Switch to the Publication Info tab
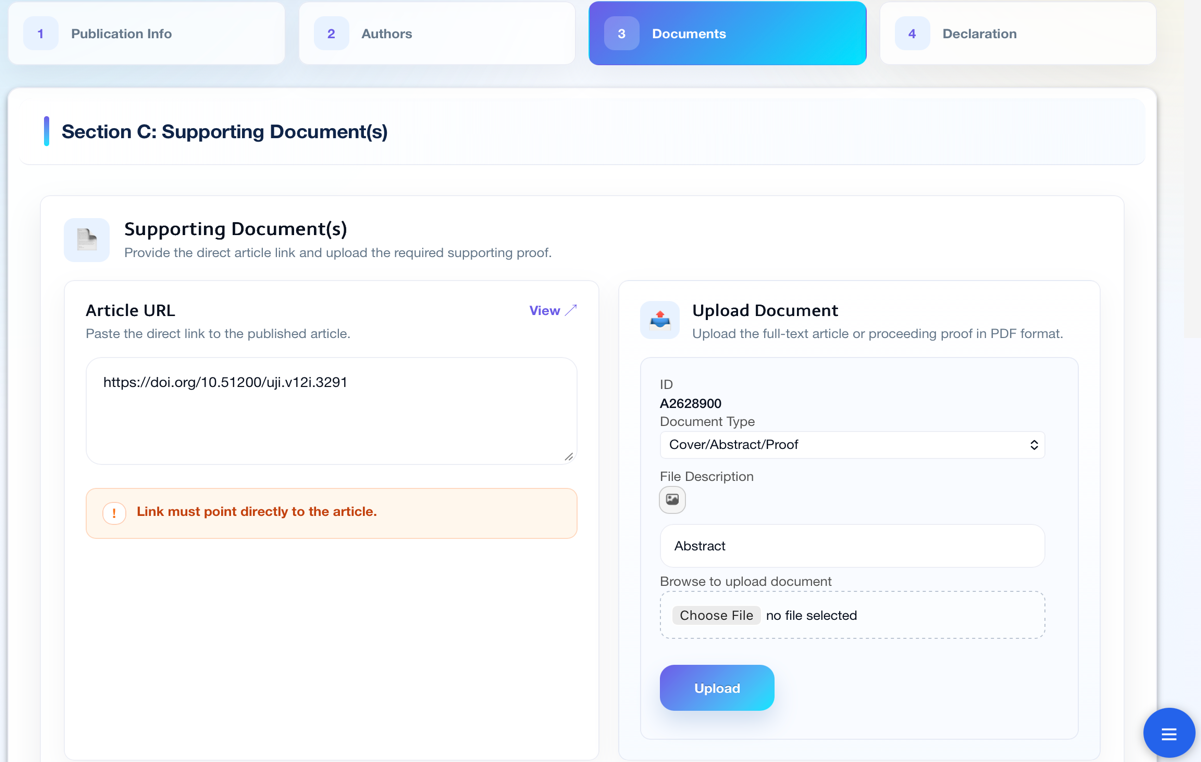The height and width of the screenshot is (762, 1201). pos(147,34)
